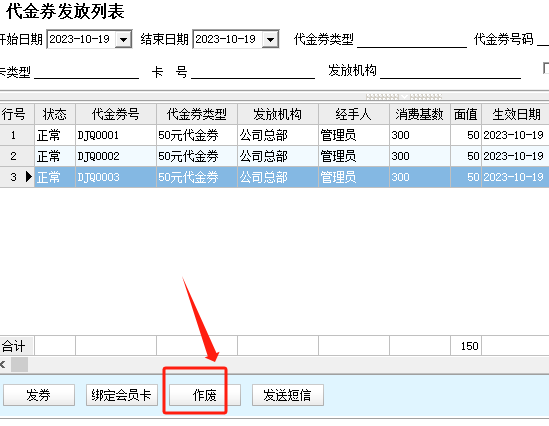The height and width of the screenshot is (426, 549).
Task: Sort by the 代金券号 column header
Action: click(116, 114)
